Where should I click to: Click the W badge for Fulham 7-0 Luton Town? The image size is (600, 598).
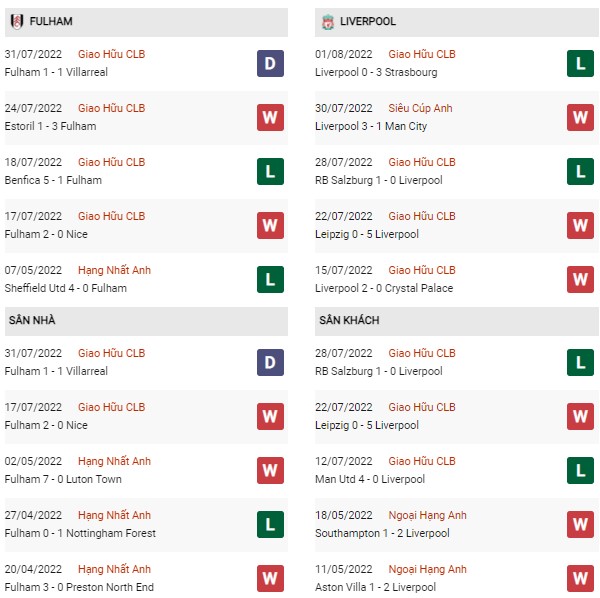(x=270, y=471)
